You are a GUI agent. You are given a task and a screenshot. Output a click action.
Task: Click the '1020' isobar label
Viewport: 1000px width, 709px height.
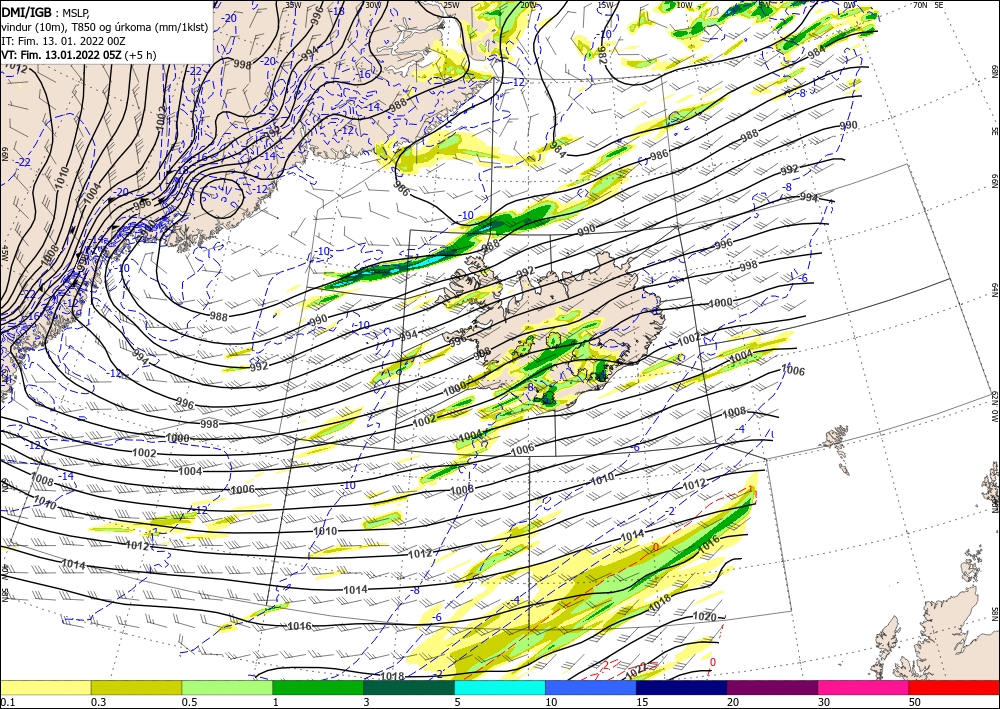pyautogui.click(x=705, y=617)
